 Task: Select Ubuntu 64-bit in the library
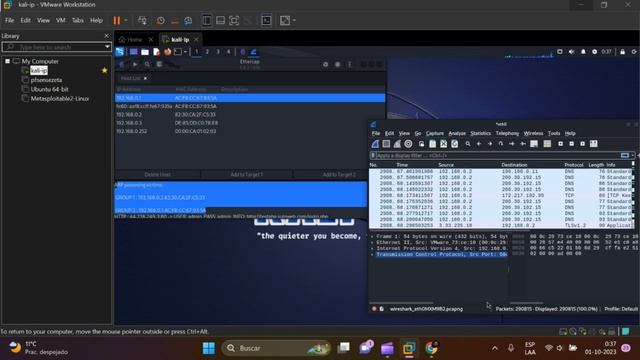tap(49, 89)
